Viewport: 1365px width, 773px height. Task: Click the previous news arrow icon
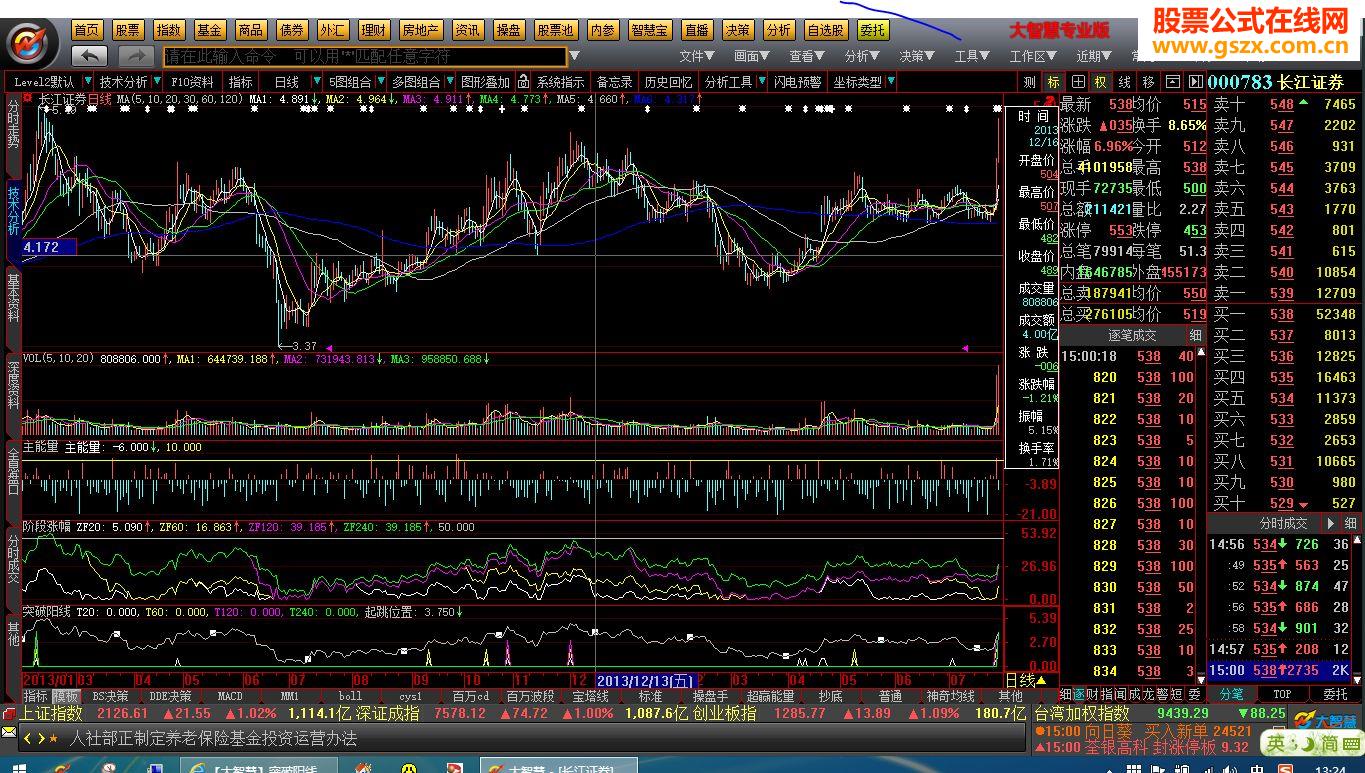[x=28, y=738]
